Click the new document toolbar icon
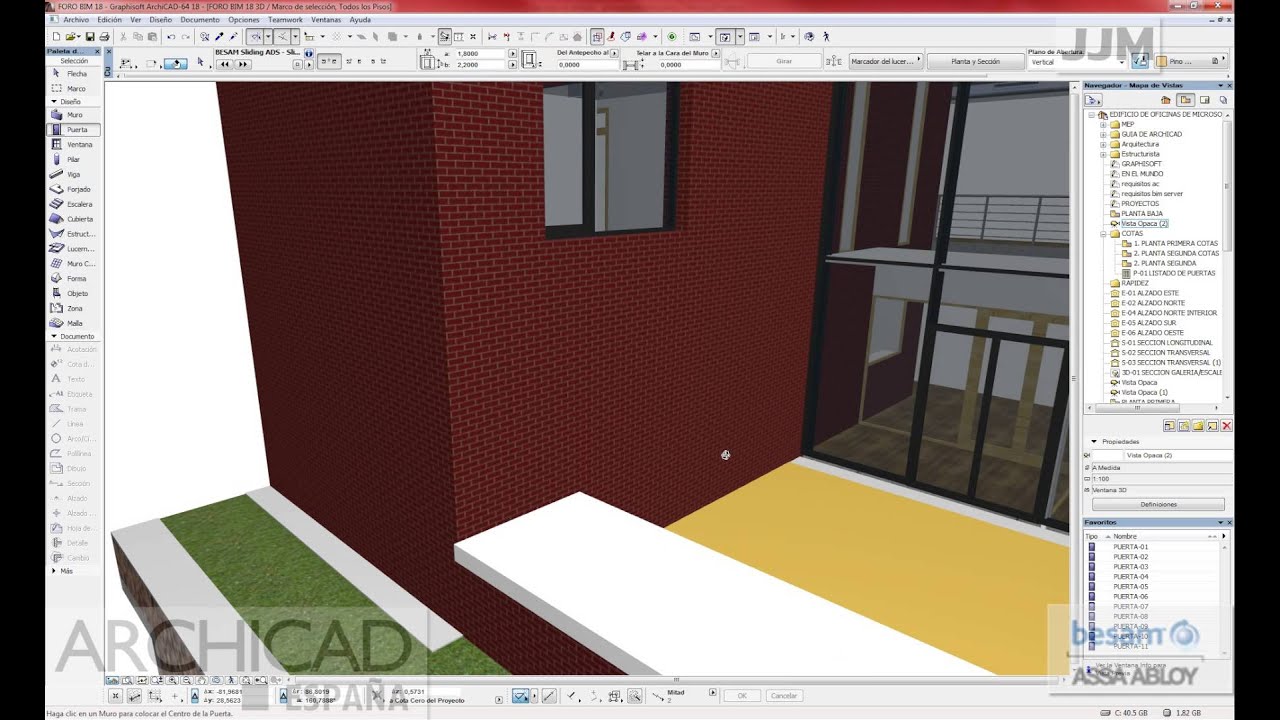Image resolution: width=1280 pixels, height=720 pixels. (x=56, y=37)
